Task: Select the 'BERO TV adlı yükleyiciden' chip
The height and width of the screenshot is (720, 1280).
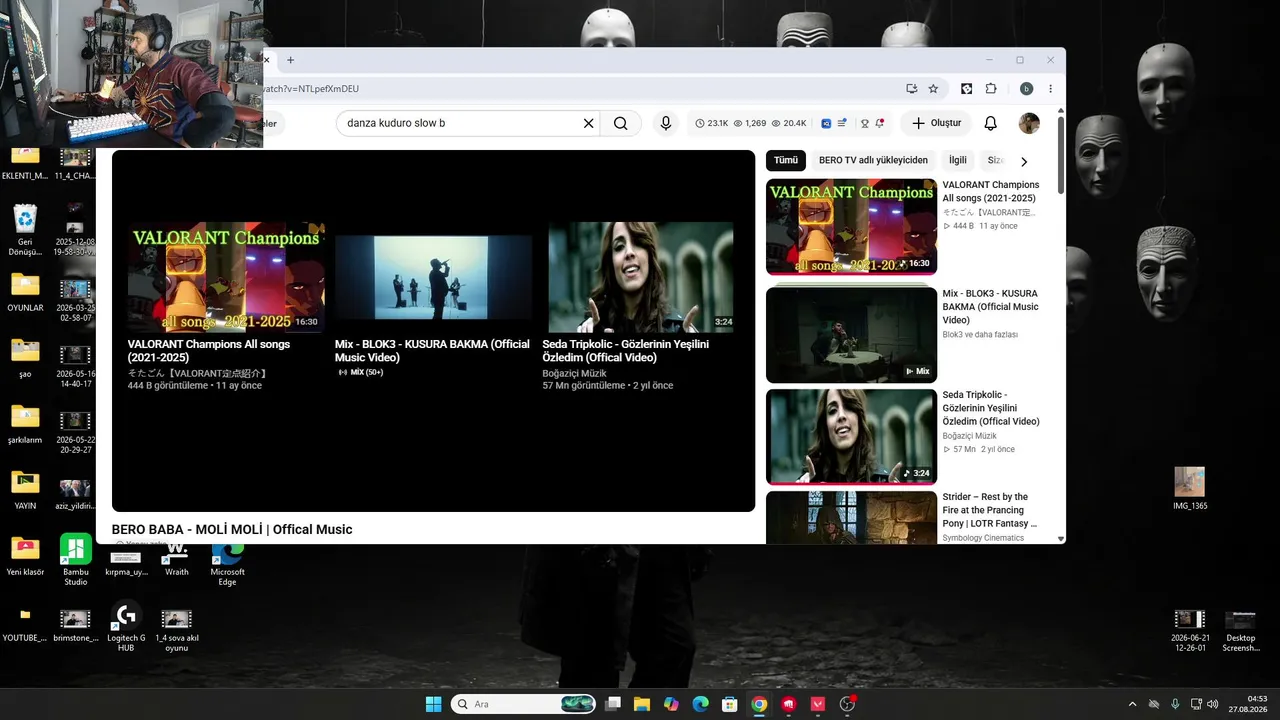Action: point(873,160)
